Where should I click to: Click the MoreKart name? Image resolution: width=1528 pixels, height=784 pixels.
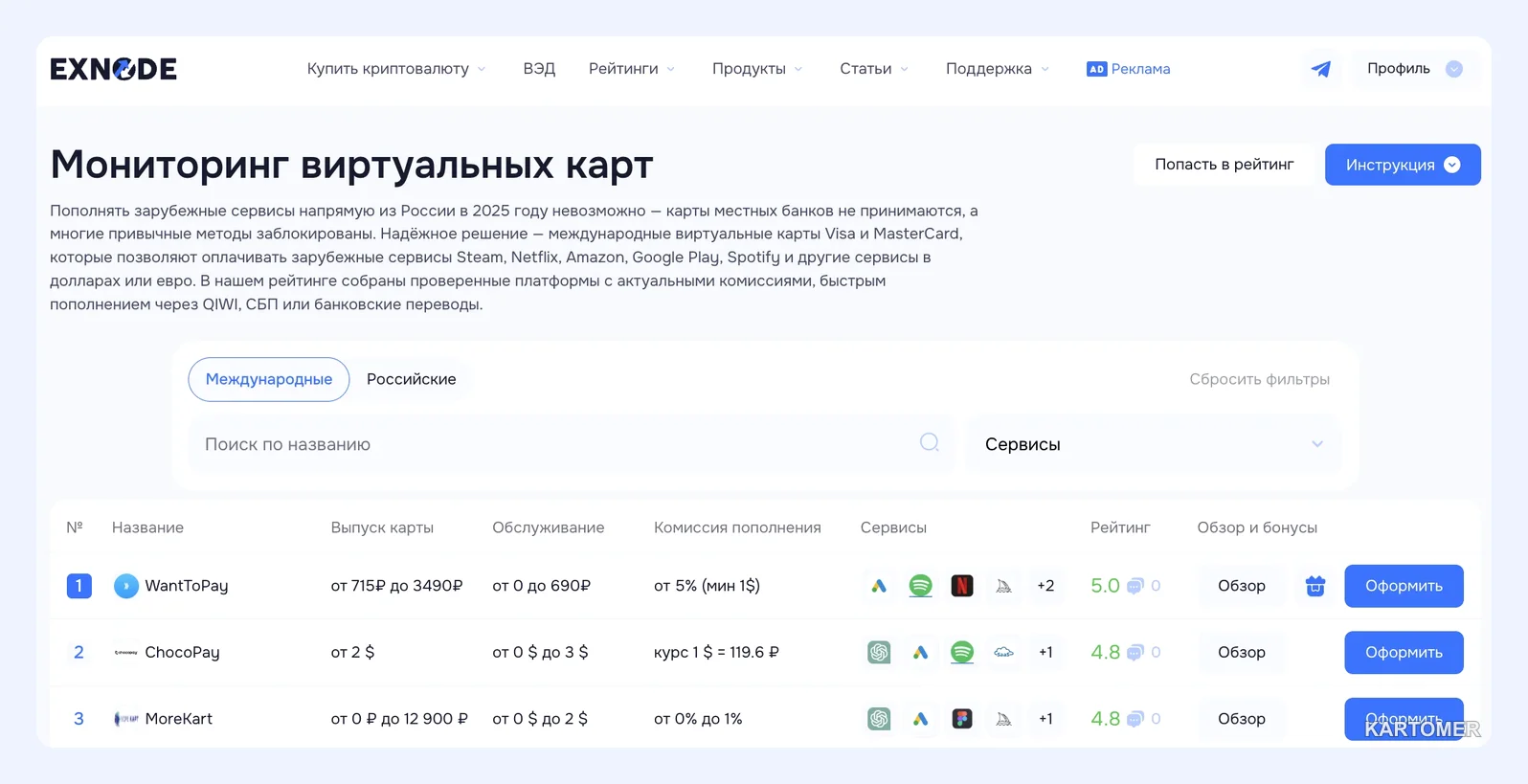[179, 719]
